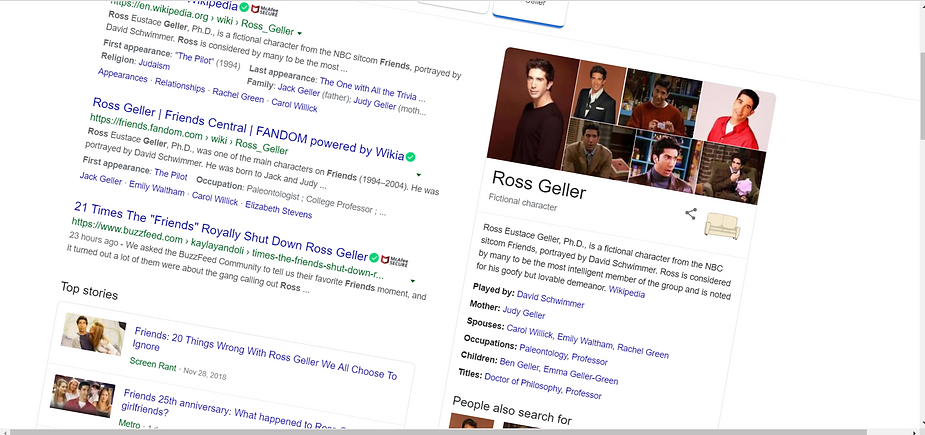The height and width of the screenshot is (435, 925).
Task: Click Professor in Occupations row
Action: point(589,359)
